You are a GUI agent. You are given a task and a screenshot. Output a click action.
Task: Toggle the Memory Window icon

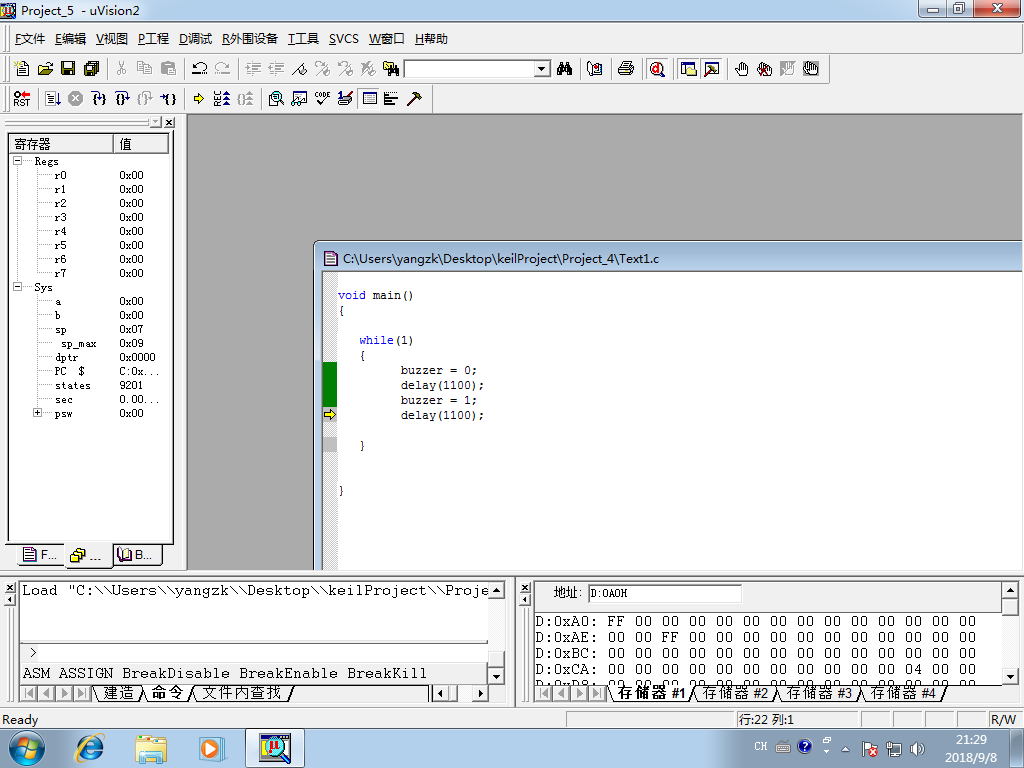370,99
